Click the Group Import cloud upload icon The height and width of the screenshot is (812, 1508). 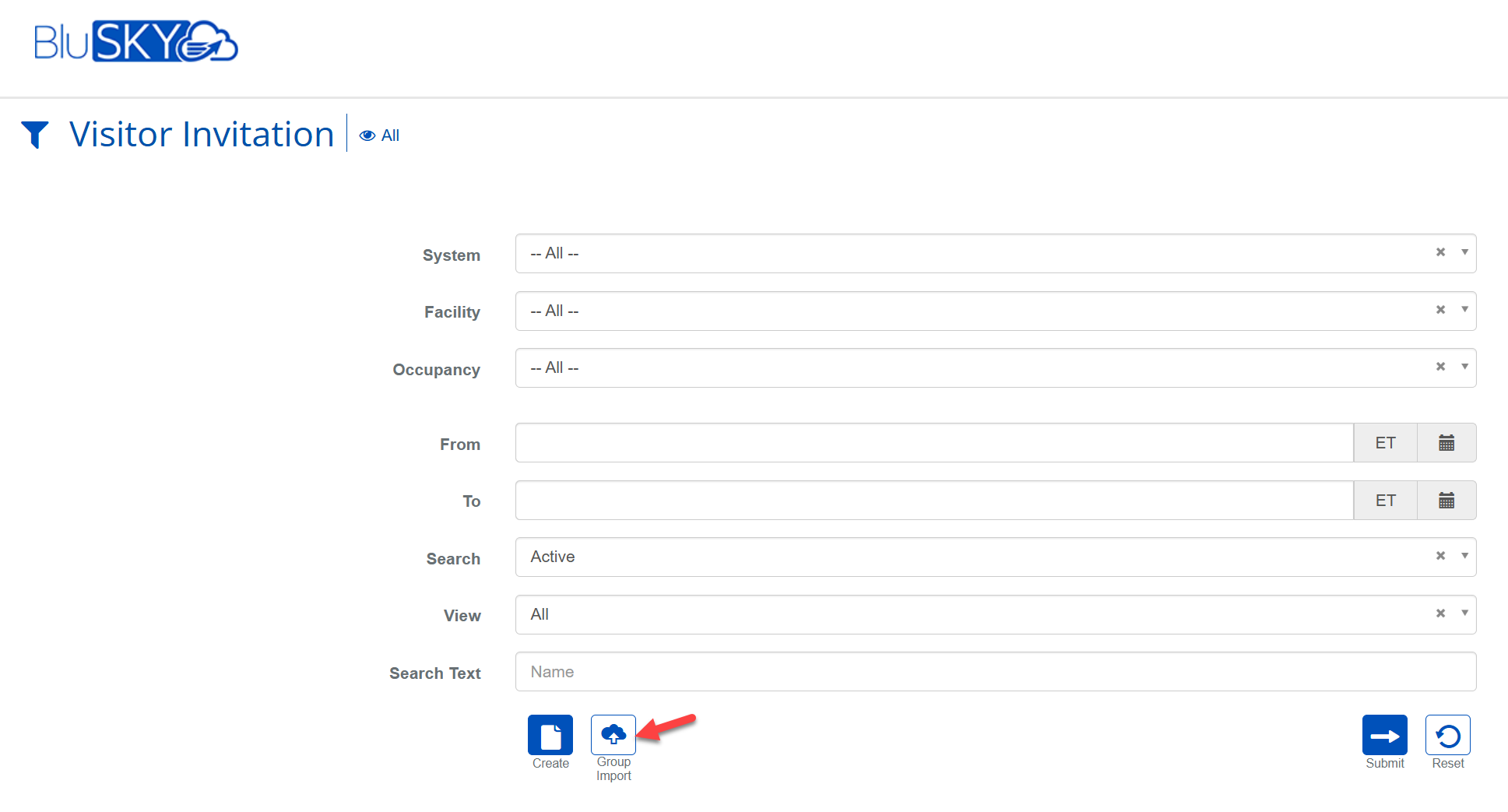click(x=613, y=735)
